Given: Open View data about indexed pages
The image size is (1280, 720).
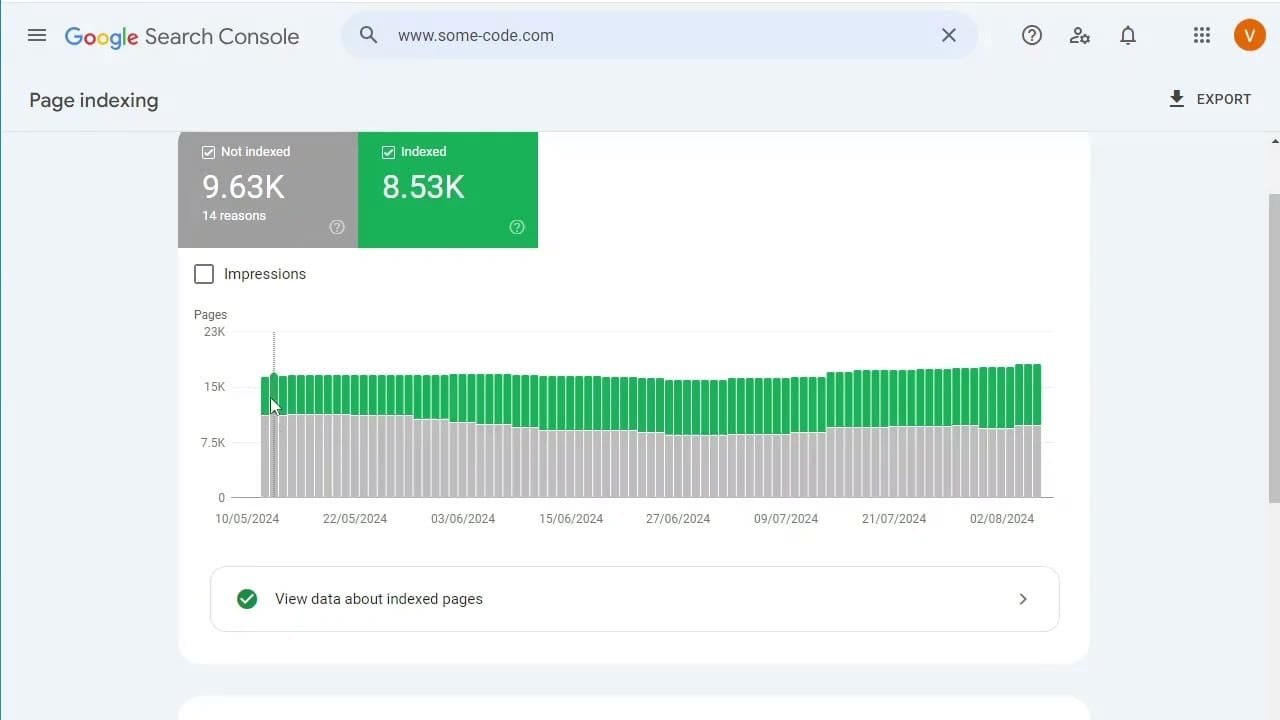Looking at the screenshot, I should click(634, 599).
